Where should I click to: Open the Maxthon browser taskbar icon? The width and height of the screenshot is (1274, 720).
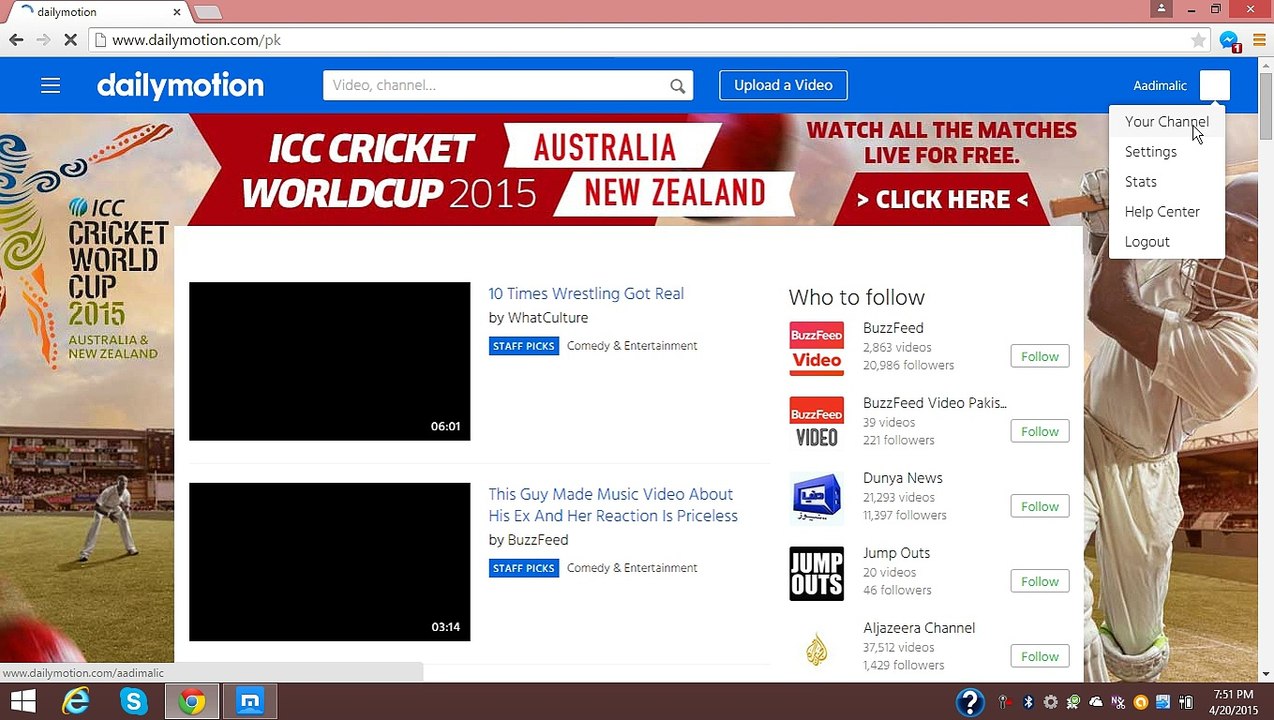[x=250, y=702]
